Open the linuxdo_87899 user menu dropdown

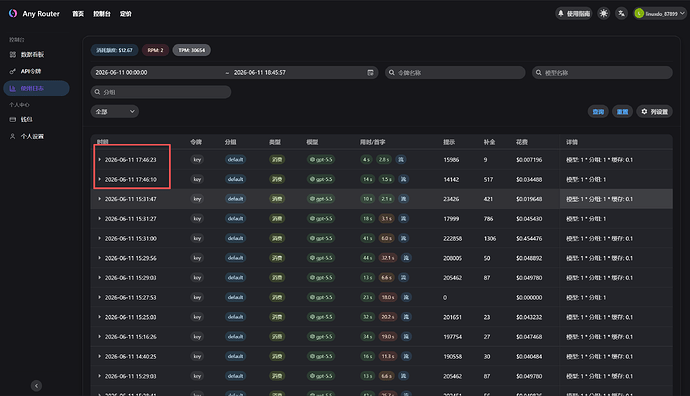[x=660, y=14]
